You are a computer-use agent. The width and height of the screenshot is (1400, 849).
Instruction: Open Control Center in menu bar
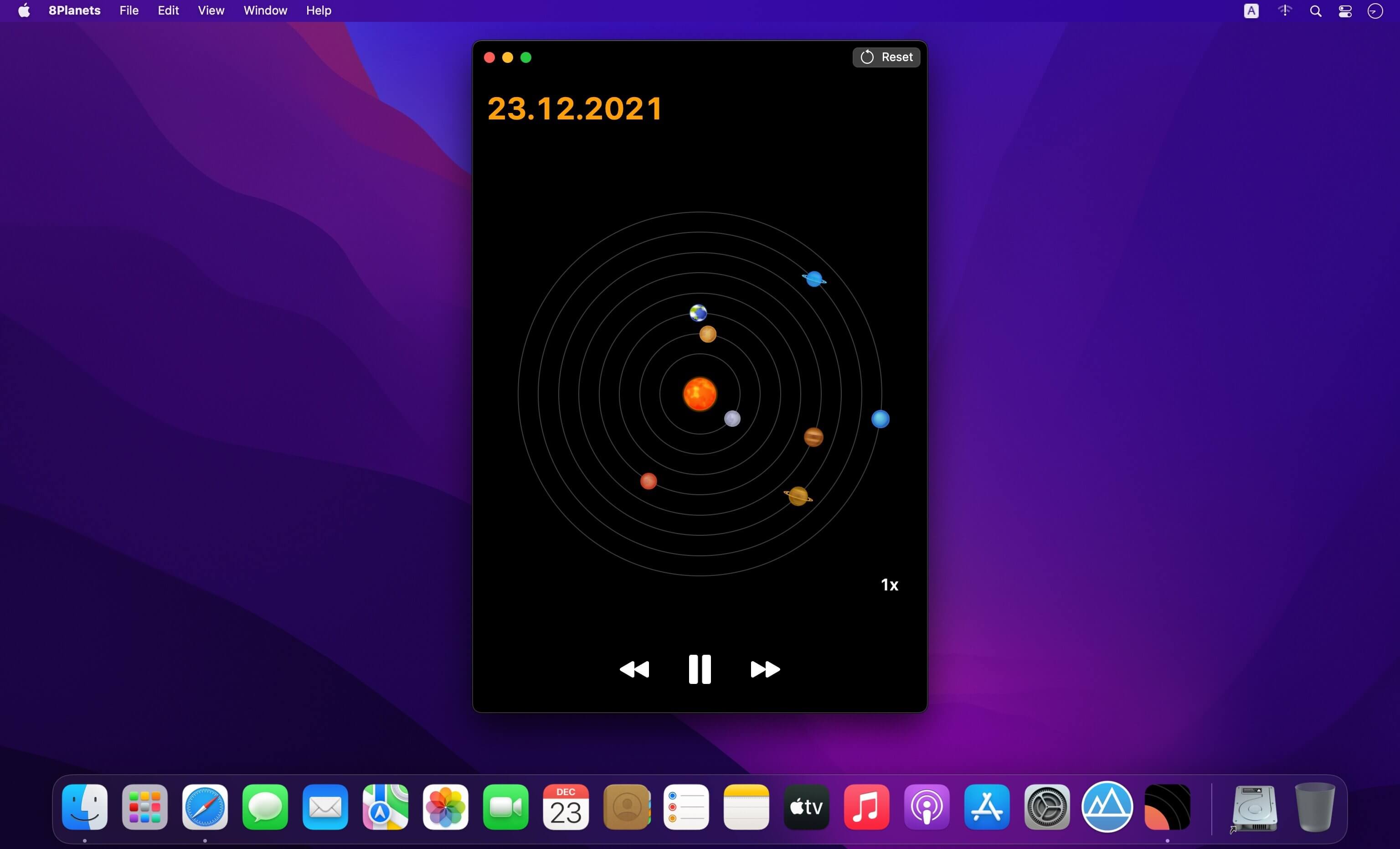[1345, 11]
